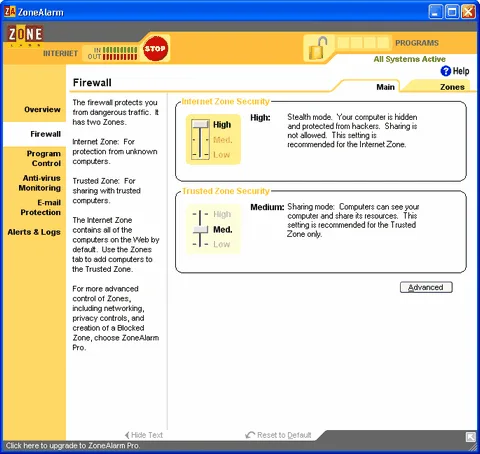Click the PROGRAMS label
The image size is (480, 454).
tap(417, 43)
